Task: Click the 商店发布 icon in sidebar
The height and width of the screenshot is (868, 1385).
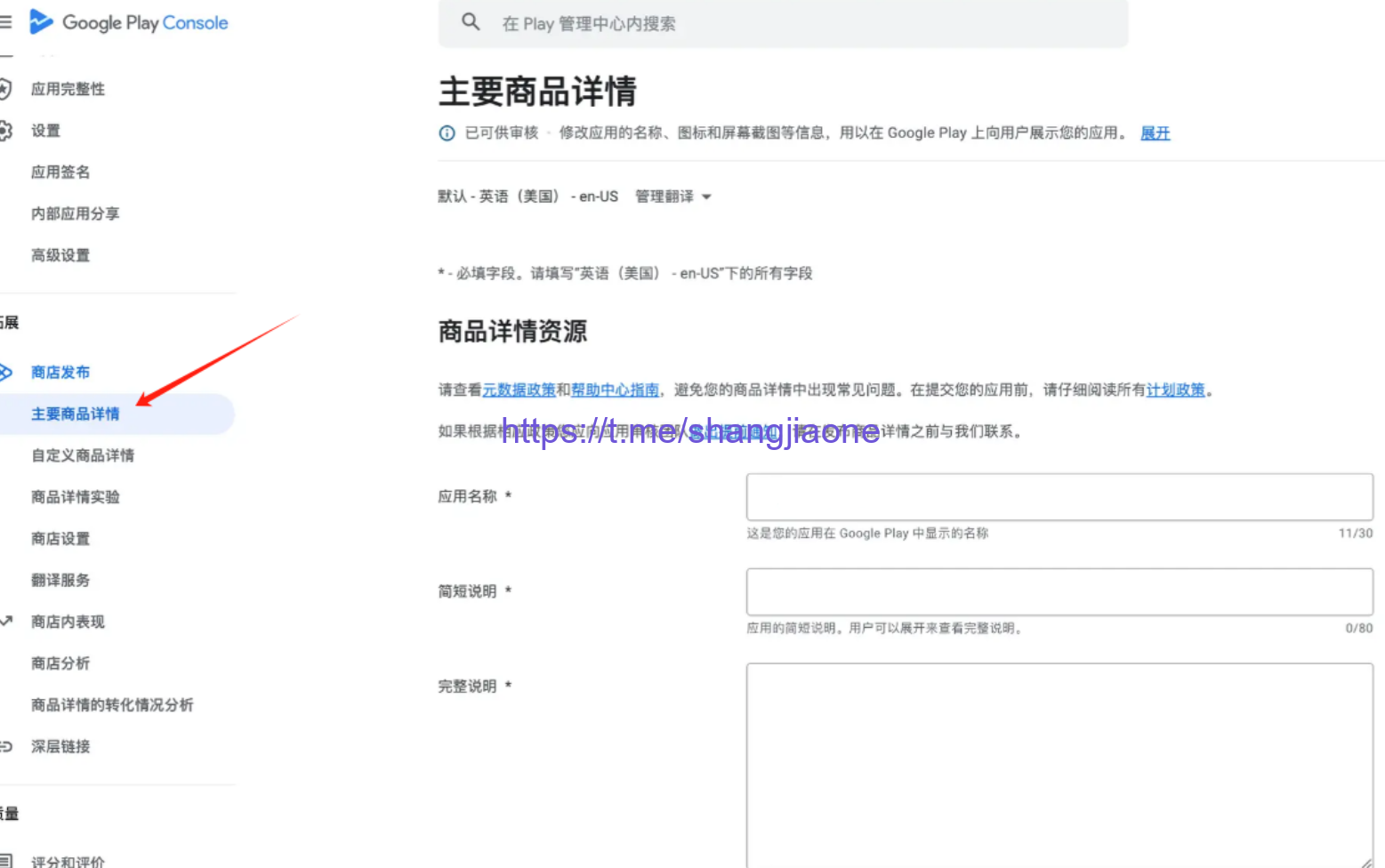Action: click(x=5, y=372)
